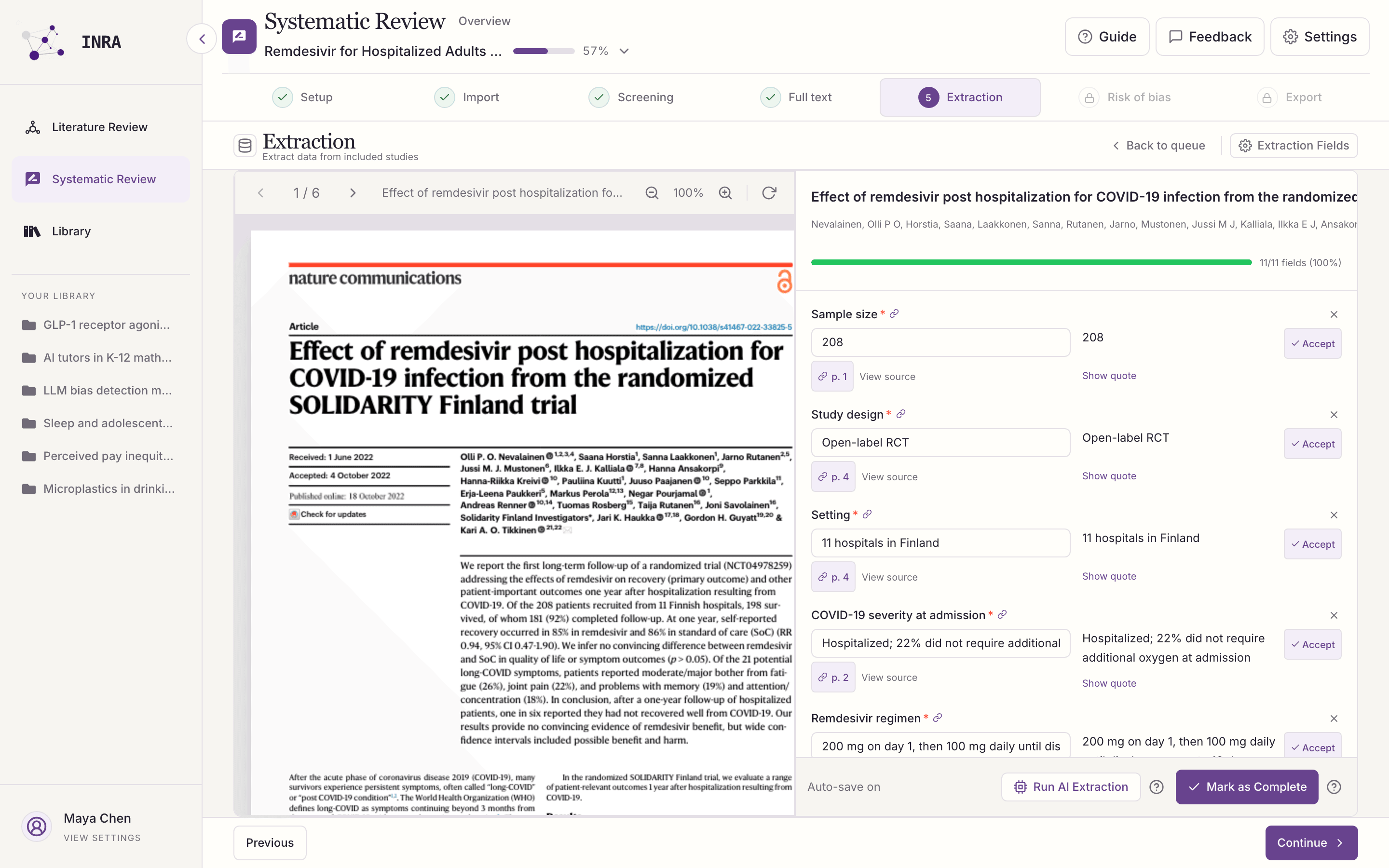Clear the Sample size field with X
Image resolution: width=1389 pixels, height=868 pixels.
point(1334,314)
